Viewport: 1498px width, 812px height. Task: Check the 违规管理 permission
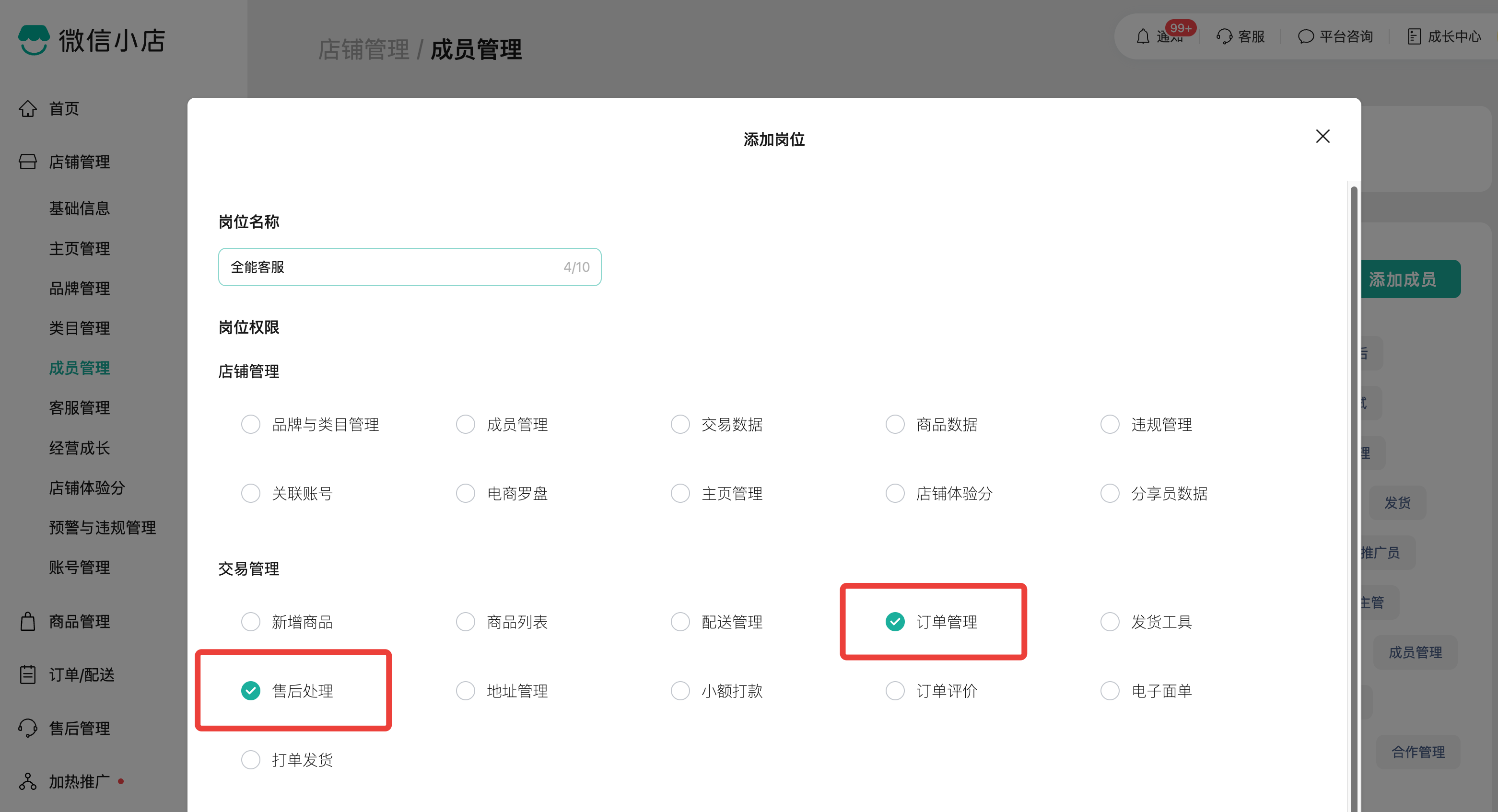(1110, 424)
